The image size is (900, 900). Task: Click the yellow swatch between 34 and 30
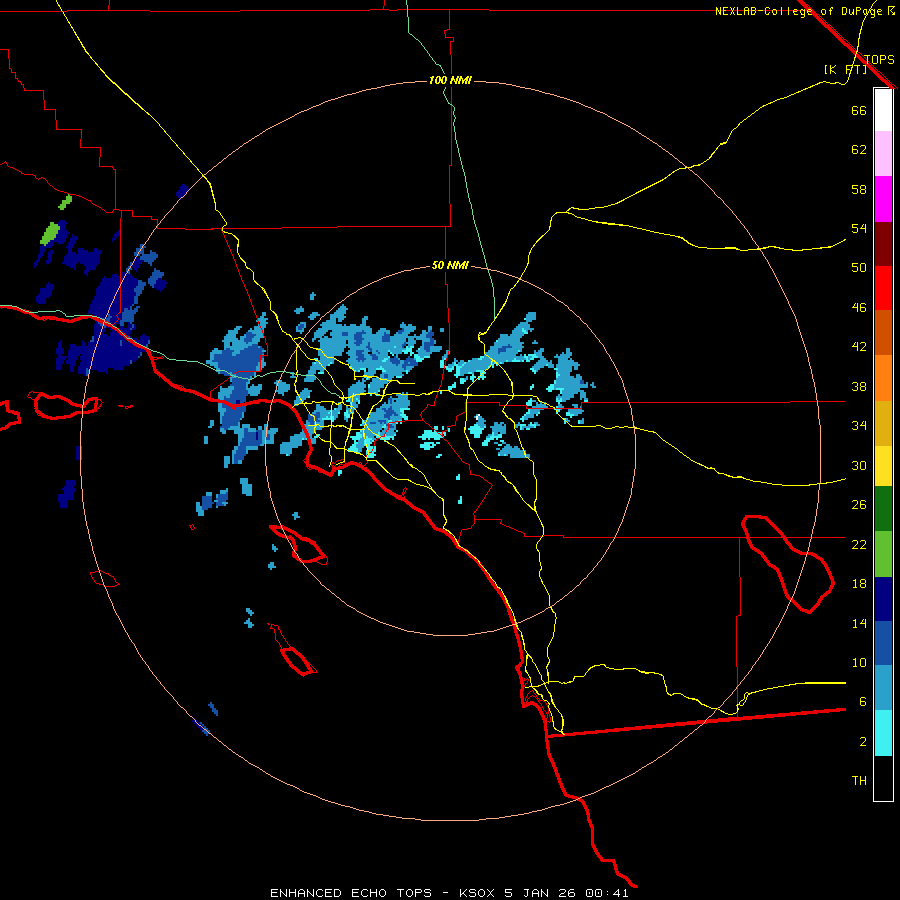(x=883, y=466)
